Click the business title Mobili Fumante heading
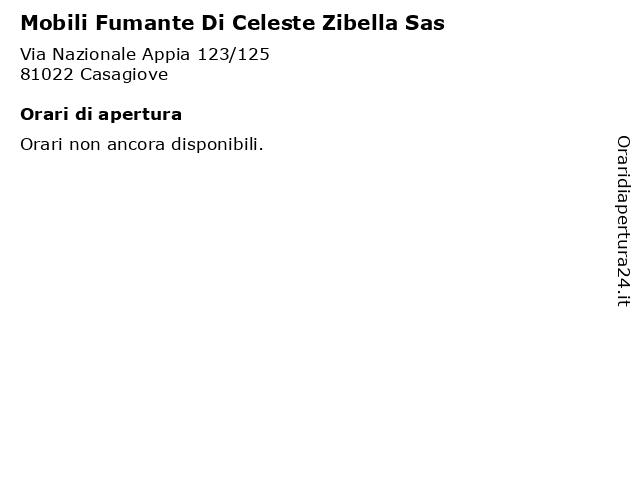 pos(232,23)
